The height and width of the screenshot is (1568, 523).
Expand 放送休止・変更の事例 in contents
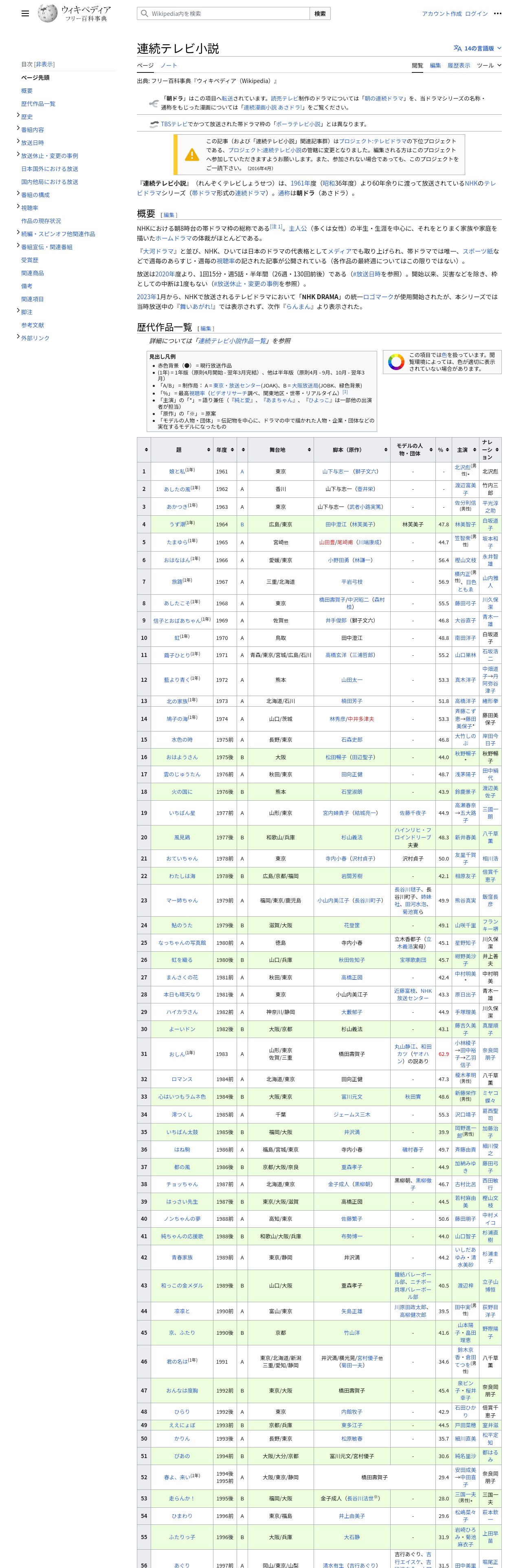coord(18,155)
